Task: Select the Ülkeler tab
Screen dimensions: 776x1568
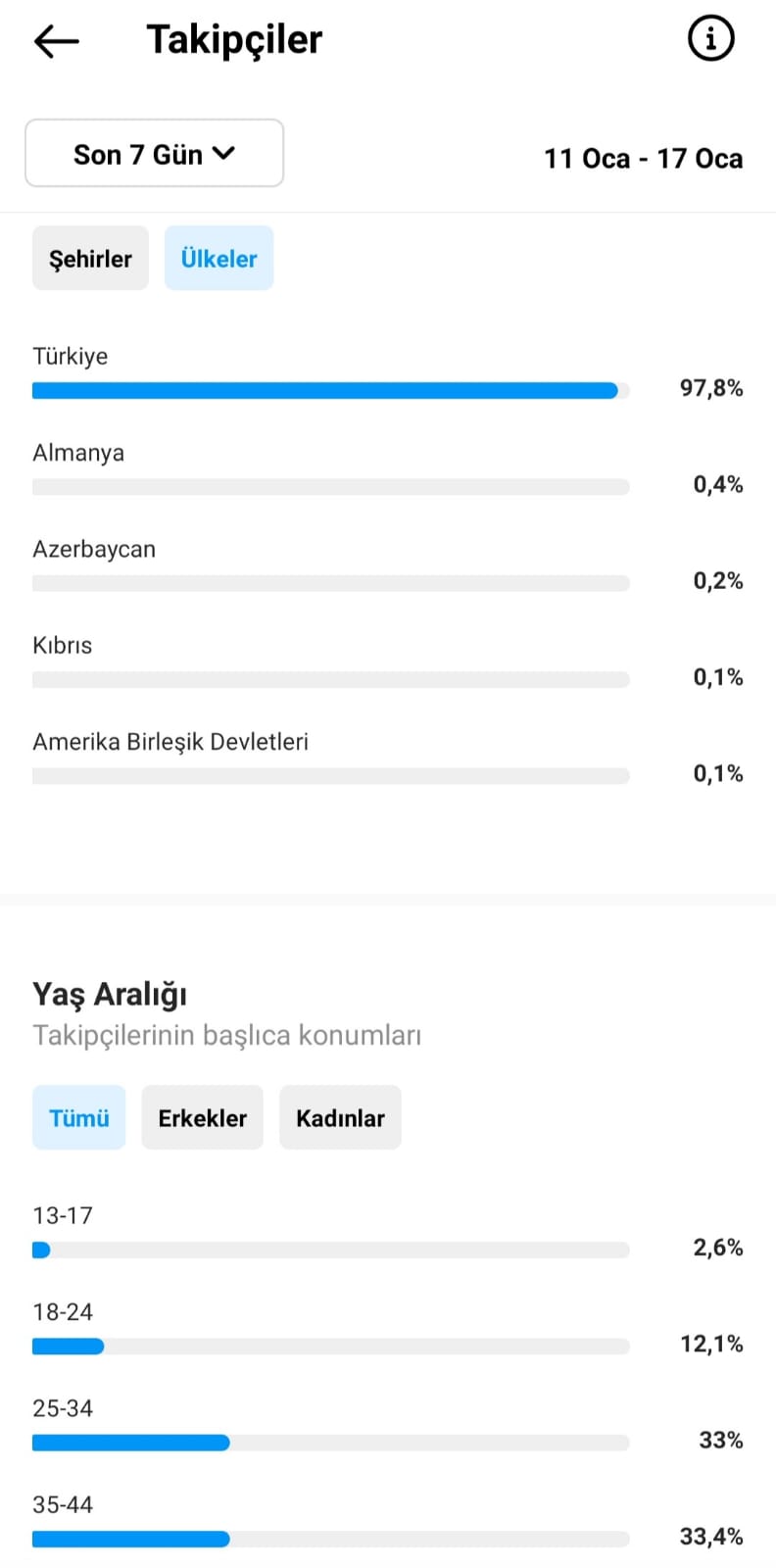Action: (x=218, y=258)
